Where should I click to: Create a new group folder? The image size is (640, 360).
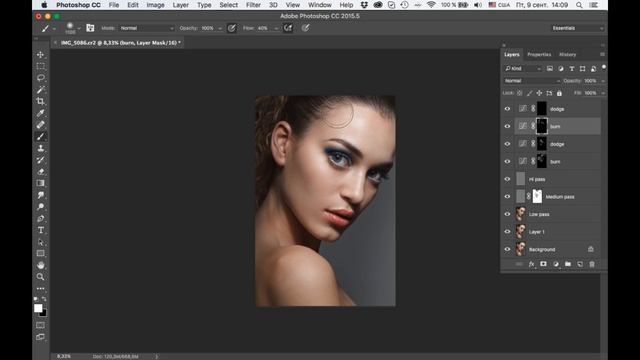(568, 264)
